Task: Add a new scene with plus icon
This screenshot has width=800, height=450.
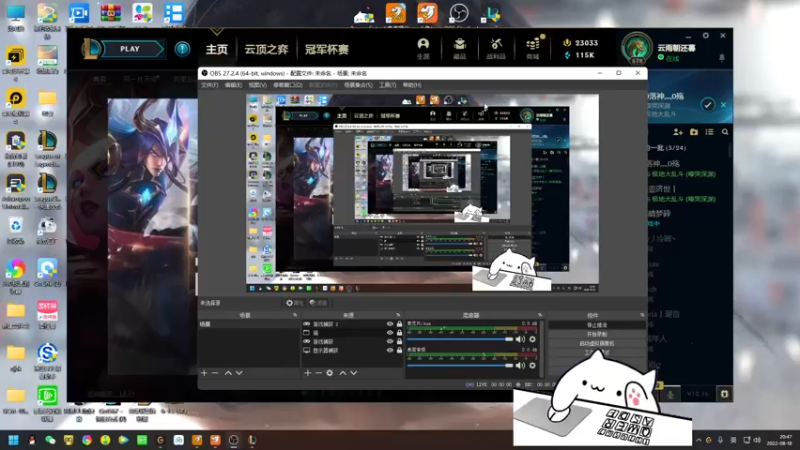Action: pyautogui.click(x=204, y=373)
